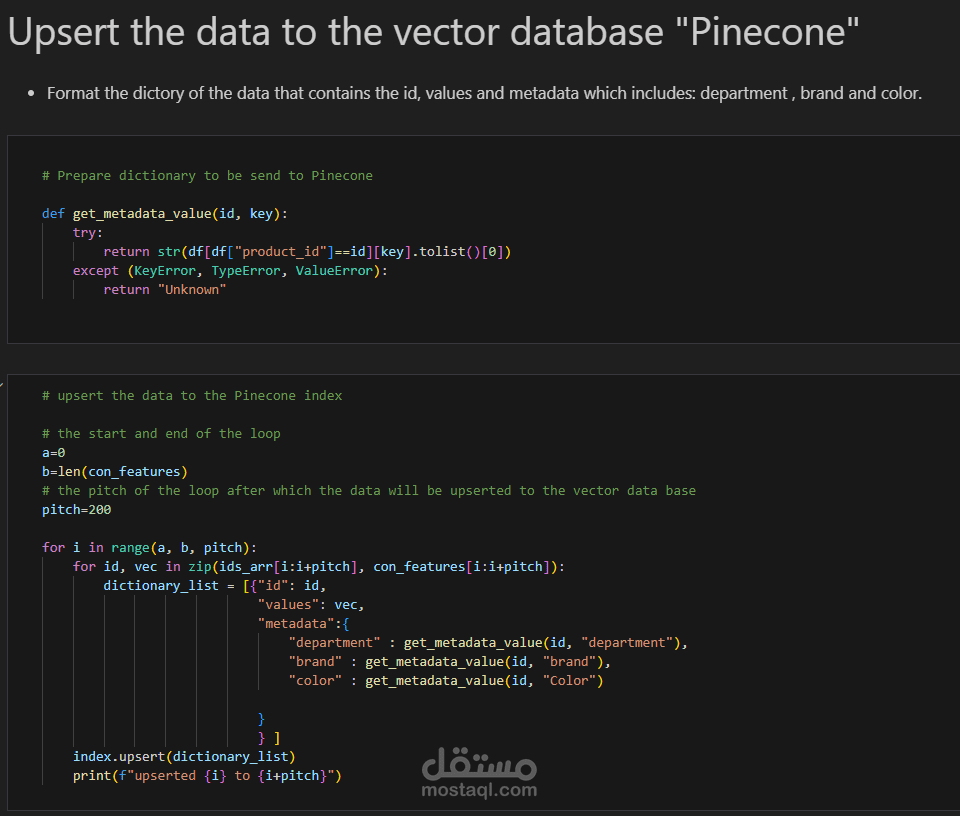Click the "# Prepare dictionary" comment line
The width and height of the screenshot is (960, 816).
pos(207,176)
